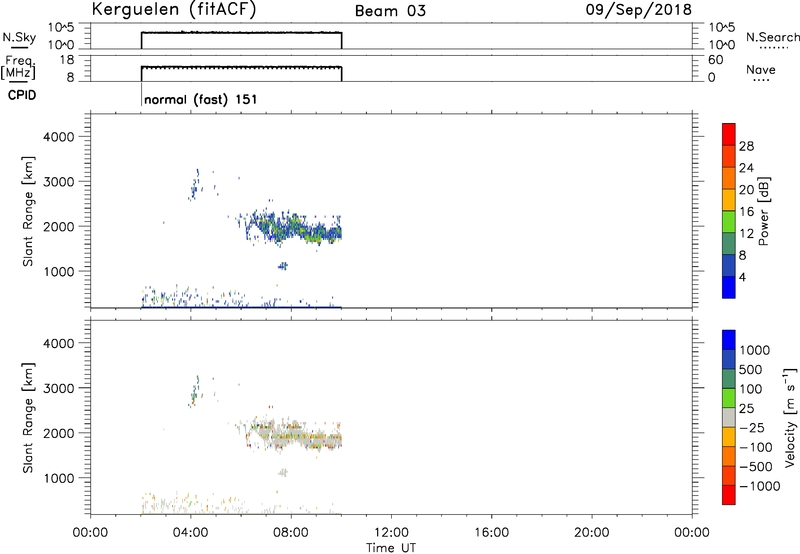Click the 'Kerguelen (fitACF)' title text
Screen dimensions: 800x554
coord(174,10)
